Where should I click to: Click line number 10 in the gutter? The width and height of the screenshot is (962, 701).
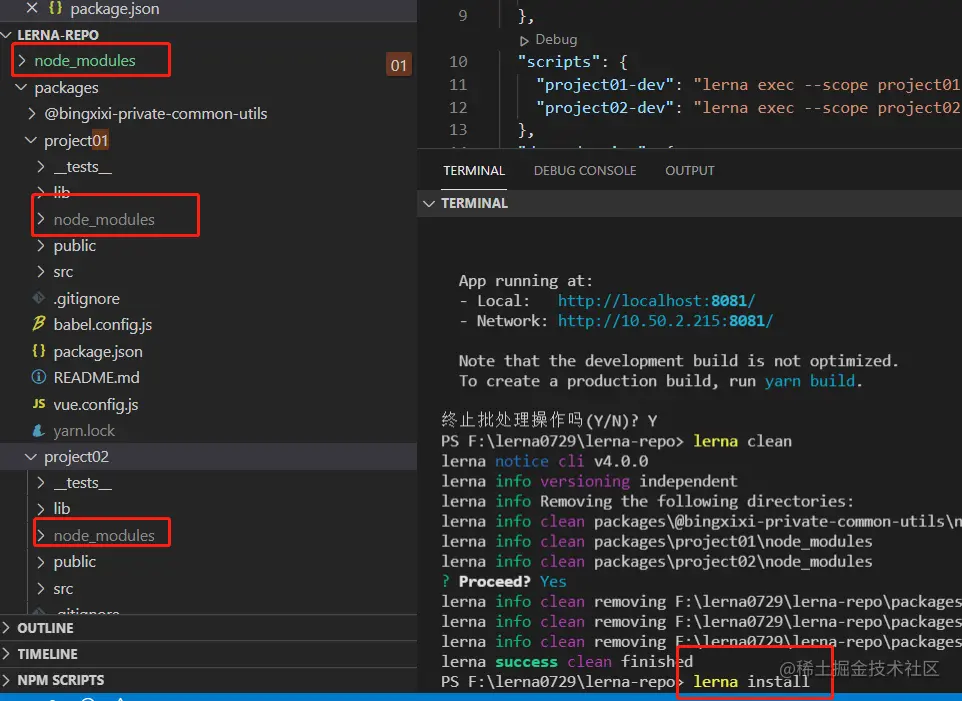coord(458,62)
